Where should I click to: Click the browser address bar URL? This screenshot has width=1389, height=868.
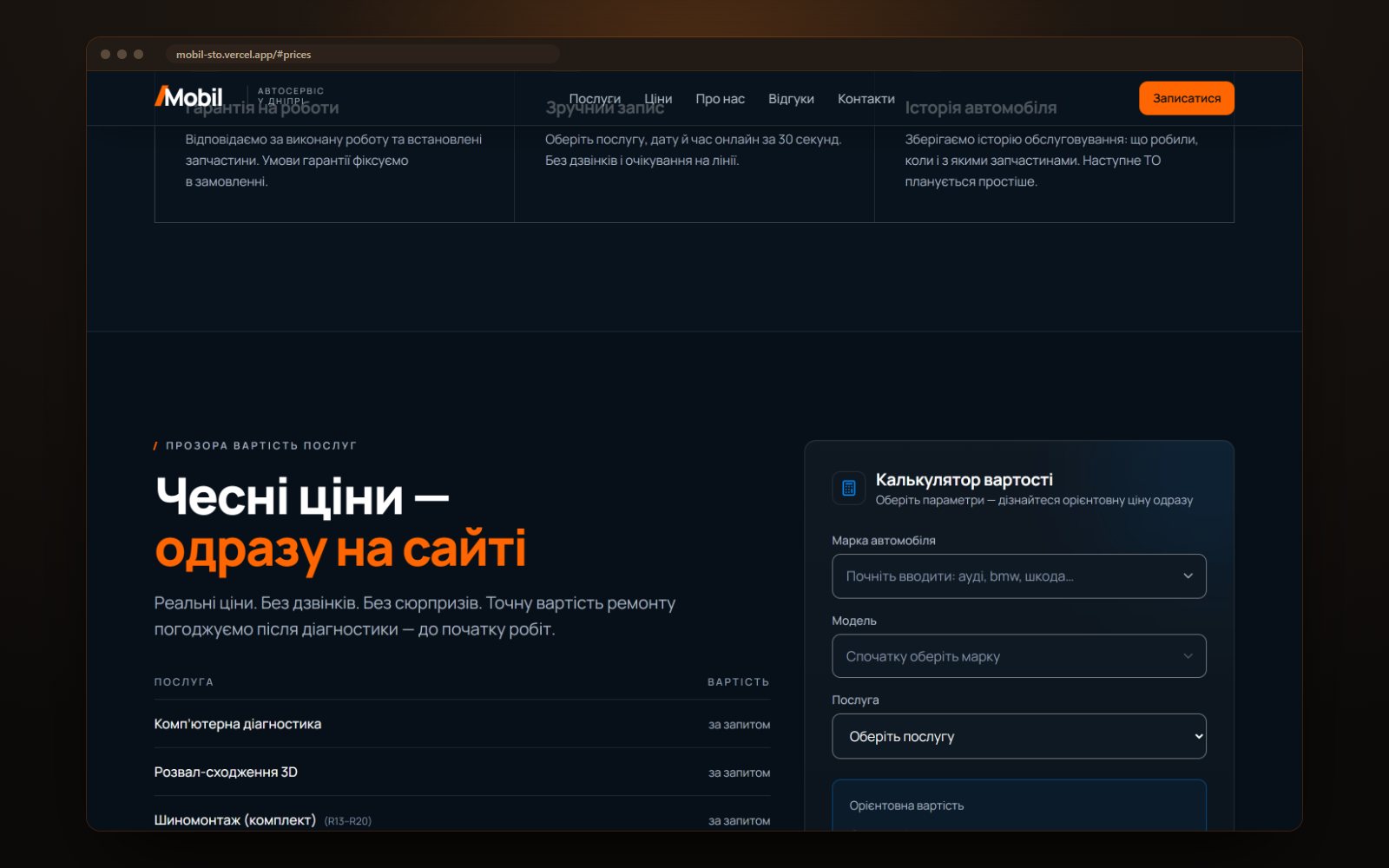tap(243, 54)
